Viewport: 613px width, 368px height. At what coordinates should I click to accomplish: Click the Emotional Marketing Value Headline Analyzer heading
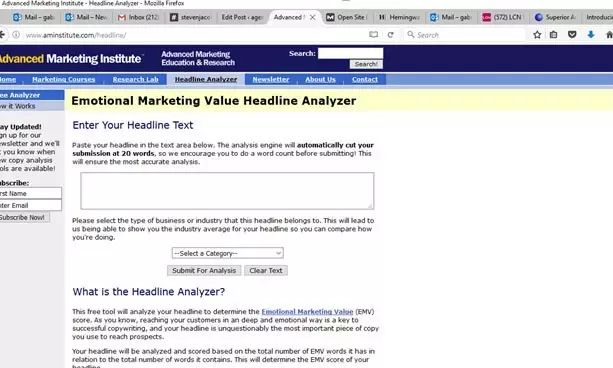pyautogui.click(x=213, y=101)
